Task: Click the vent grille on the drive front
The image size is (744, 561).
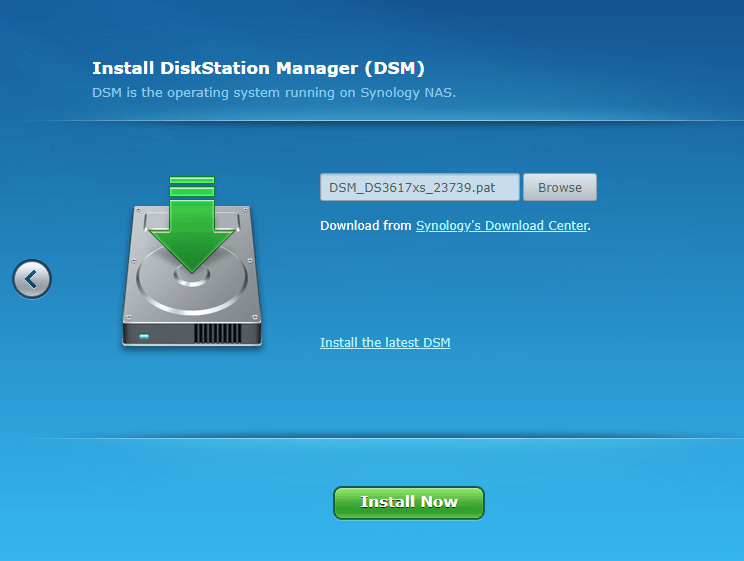Action: (219, 333)
